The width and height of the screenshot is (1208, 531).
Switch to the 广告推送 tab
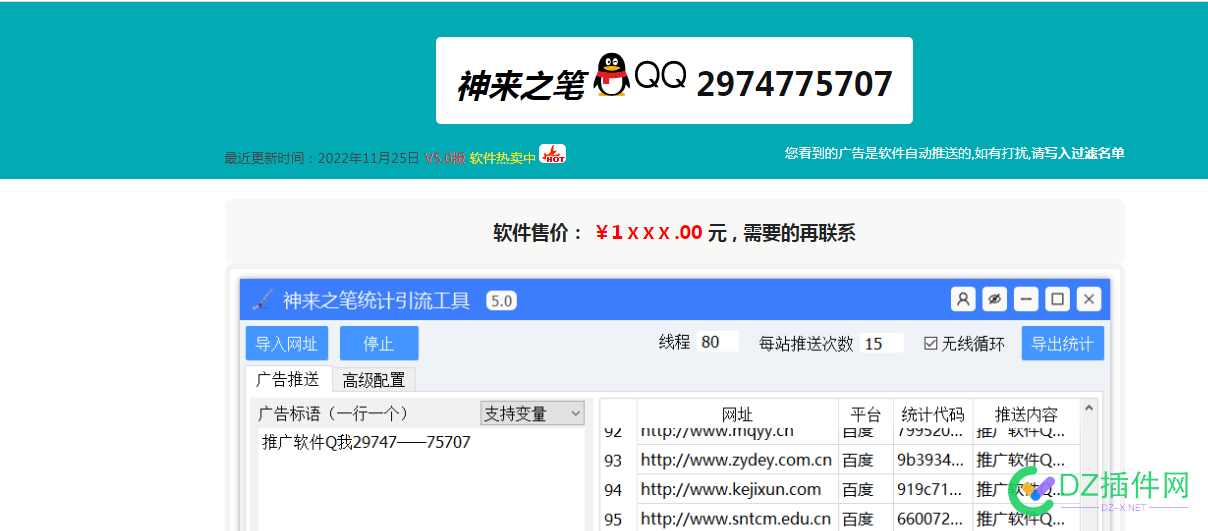pyautogui.click(x=288, y=380)
